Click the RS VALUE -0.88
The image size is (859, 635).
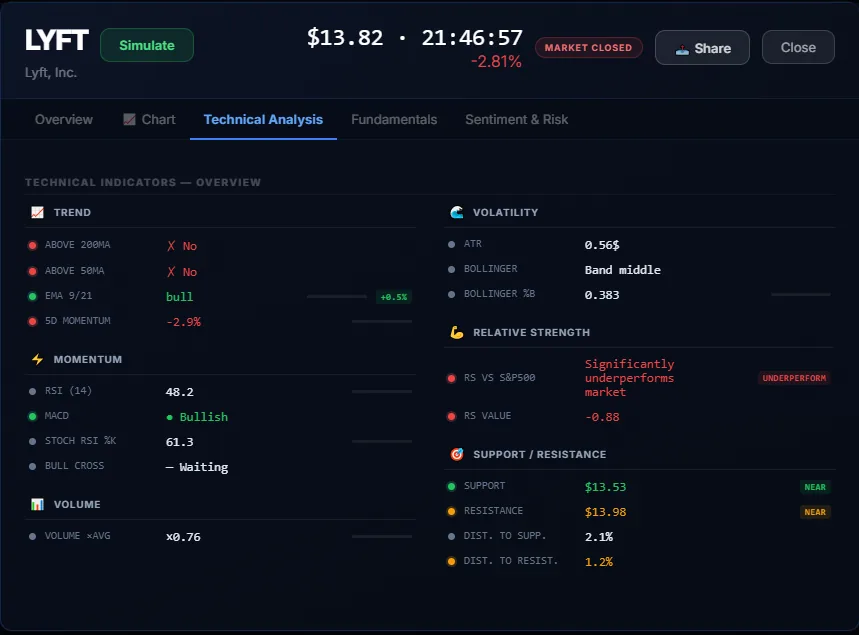click(602, 417)
